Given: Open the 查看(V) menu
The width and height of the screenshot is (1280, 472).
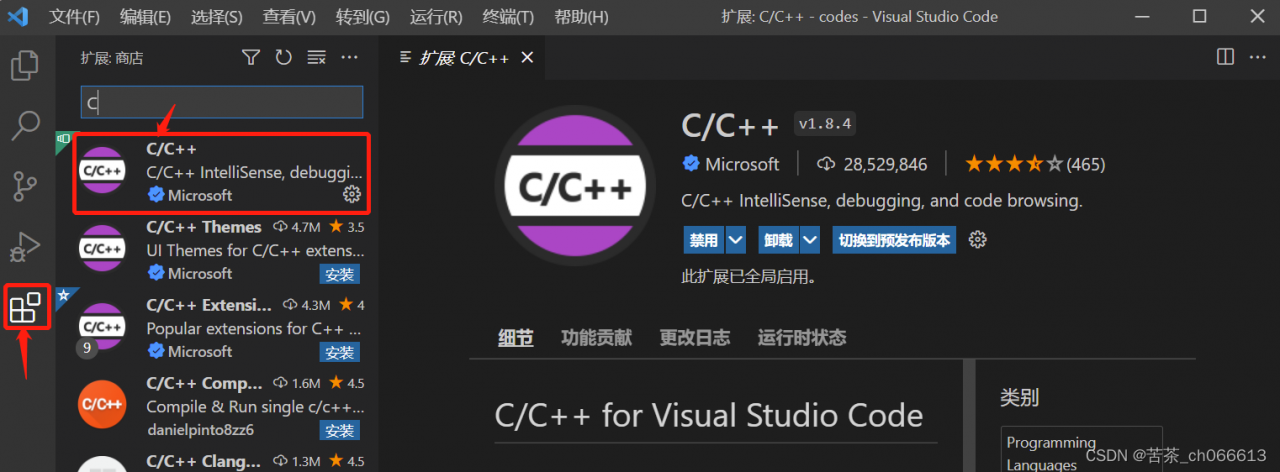Looking at the screenshot, I should pyautogui.click(x=289, y=17).
